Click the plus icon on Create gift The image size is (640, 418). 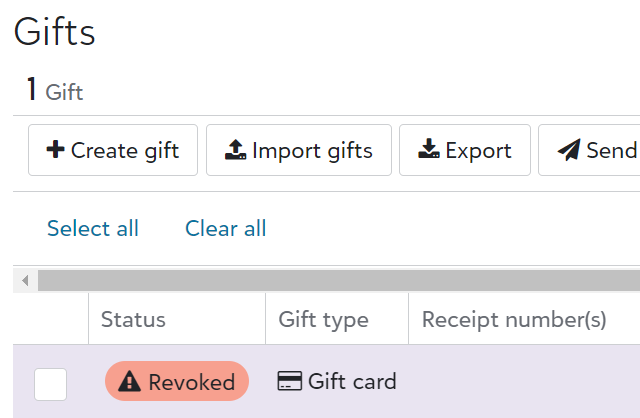56,149
